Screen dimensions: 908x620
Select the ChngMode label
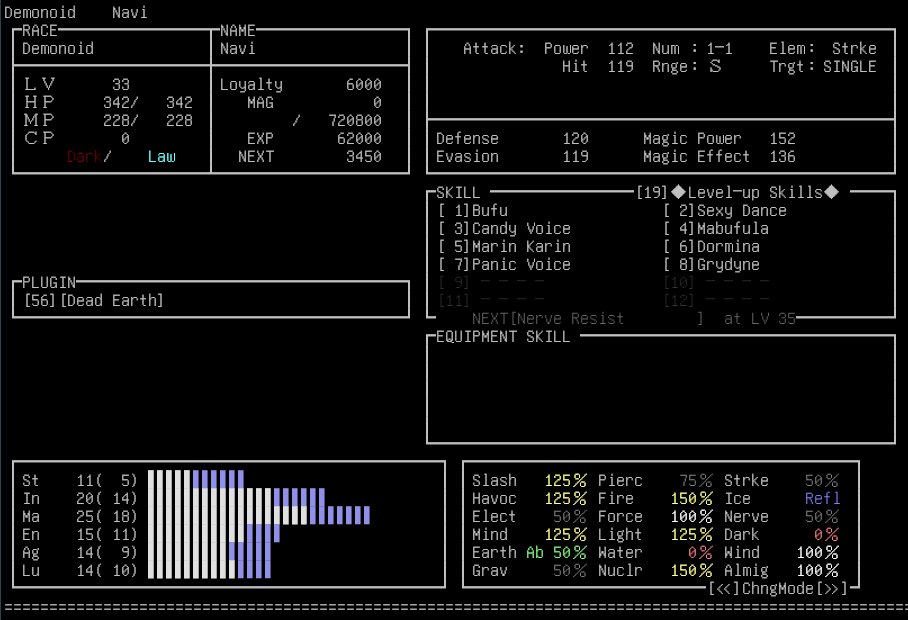pyautogui.click(x=778, y=589)
